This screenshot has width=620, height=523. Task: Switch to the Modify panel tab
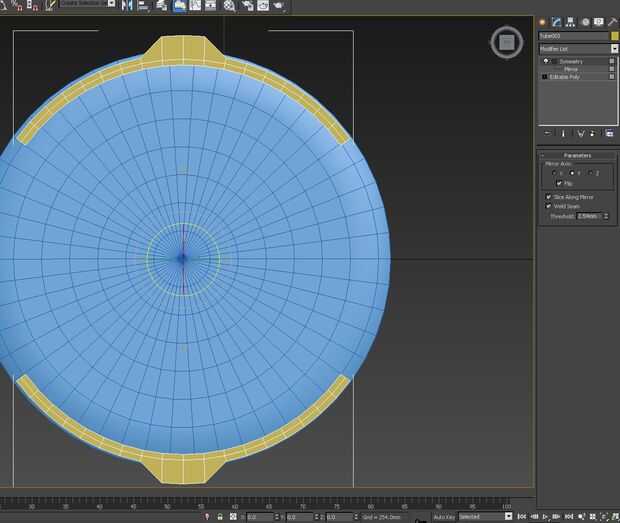[556, 21]
